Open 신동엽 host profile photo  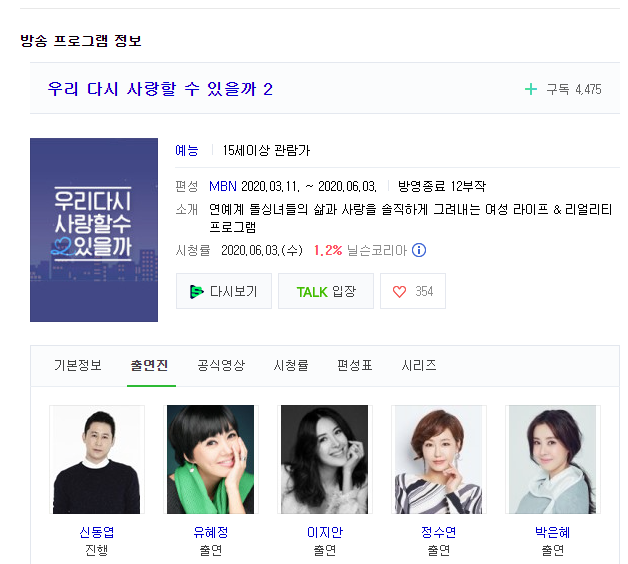click(97, 459)
